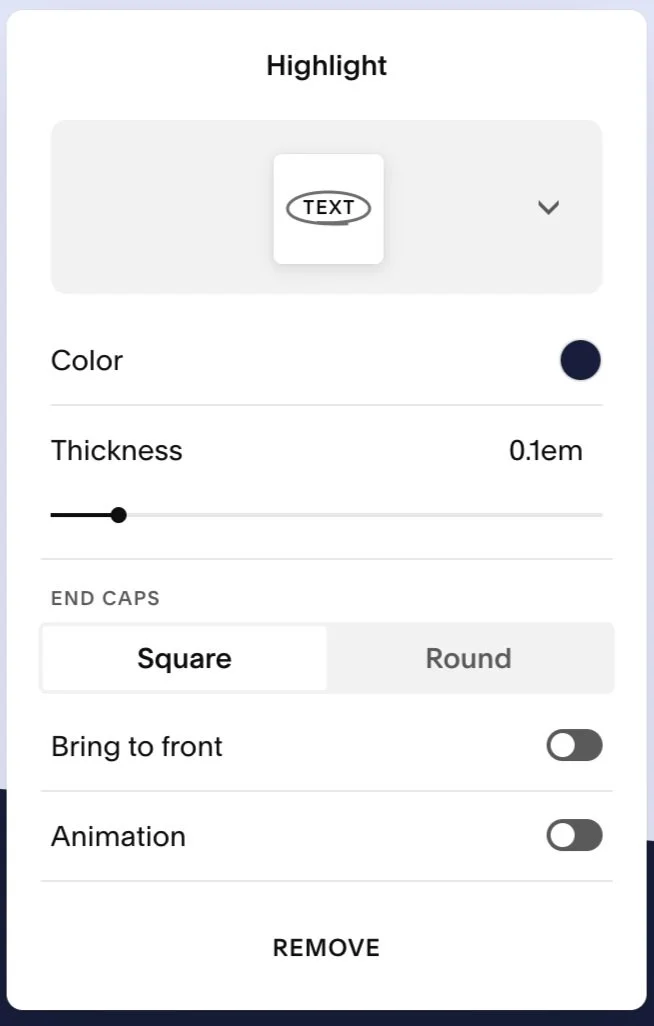Click the Thickness slider handle
Image resolution: width=654 pixels, height=1026 pixels.
pos(119,515)
